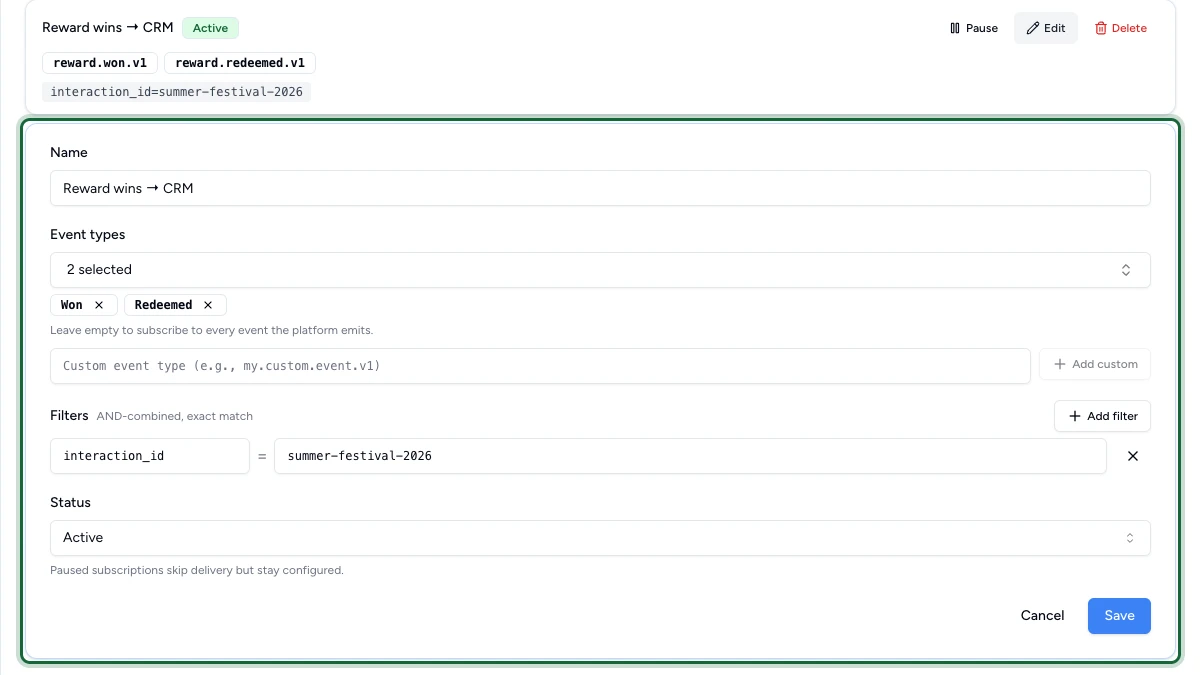This screenshot has width=1200, height=675.
Task: Remove the Redeemed event type chip
Action: 208,305
